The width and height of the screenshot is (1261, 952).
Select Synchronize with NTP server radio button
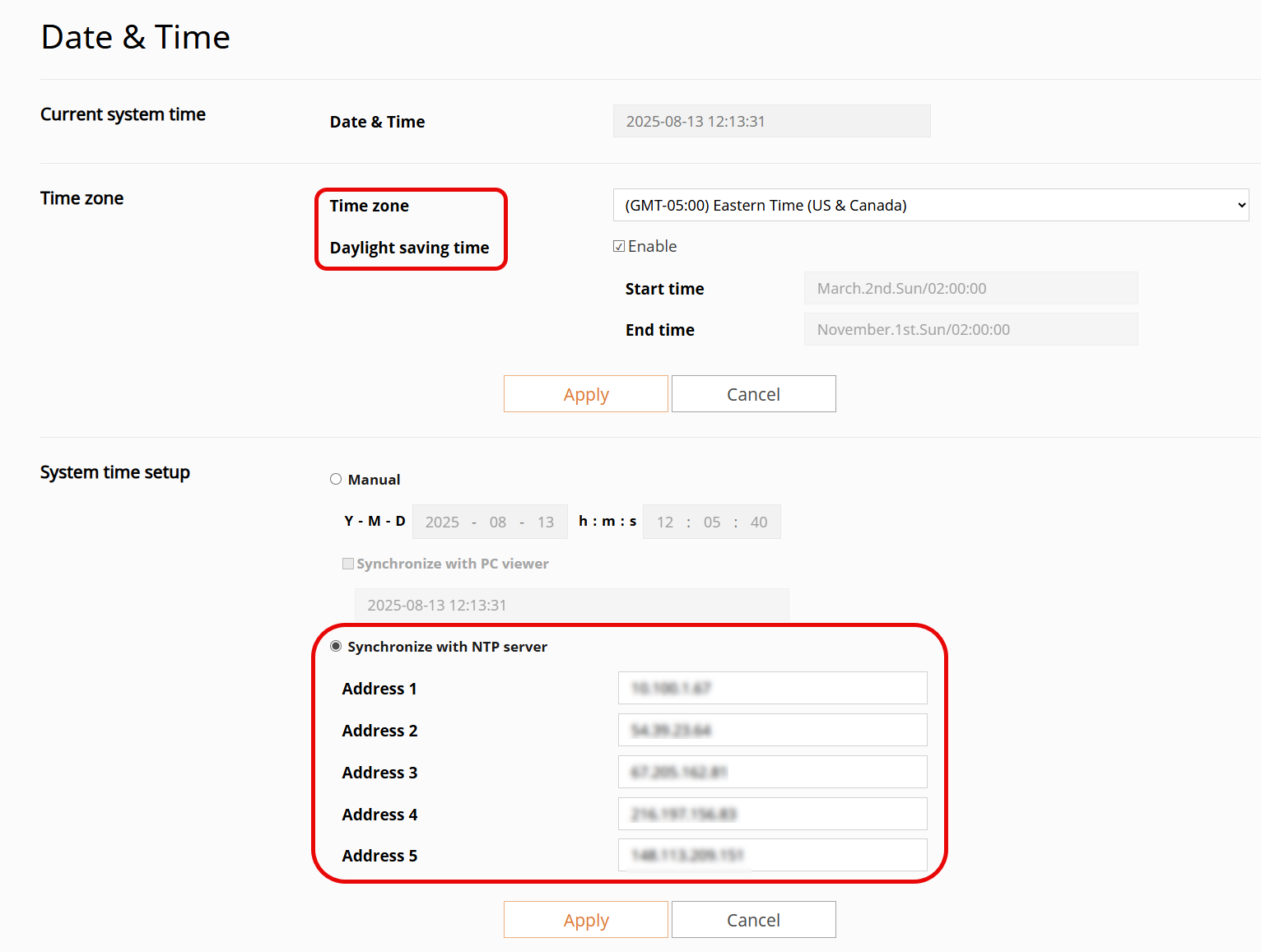pyautogui.click(x=336, y=646)
